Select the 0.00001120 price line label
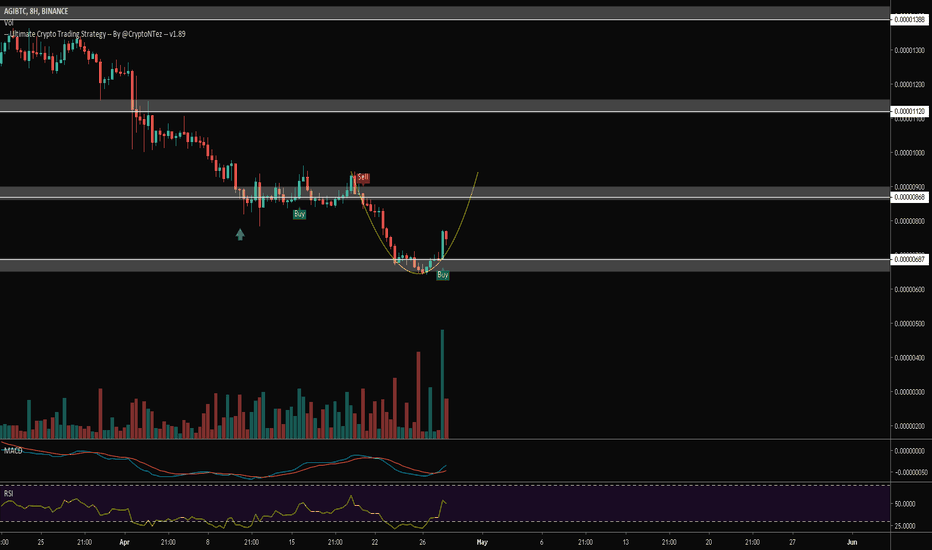Image resolution: width=932 pixels, height=550 pixels. tap(909, 111)
